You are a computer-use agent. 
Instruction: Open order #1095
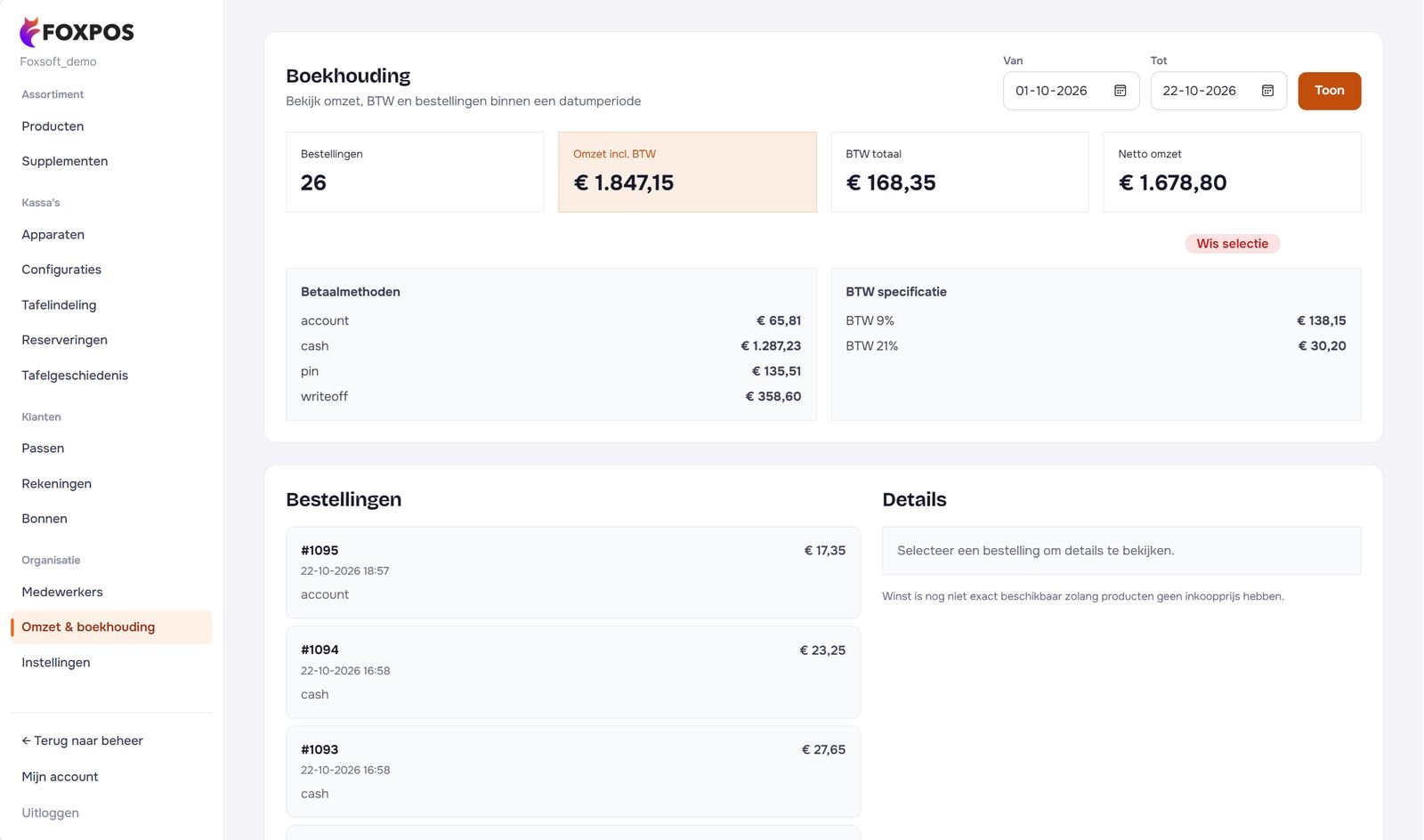573,572
